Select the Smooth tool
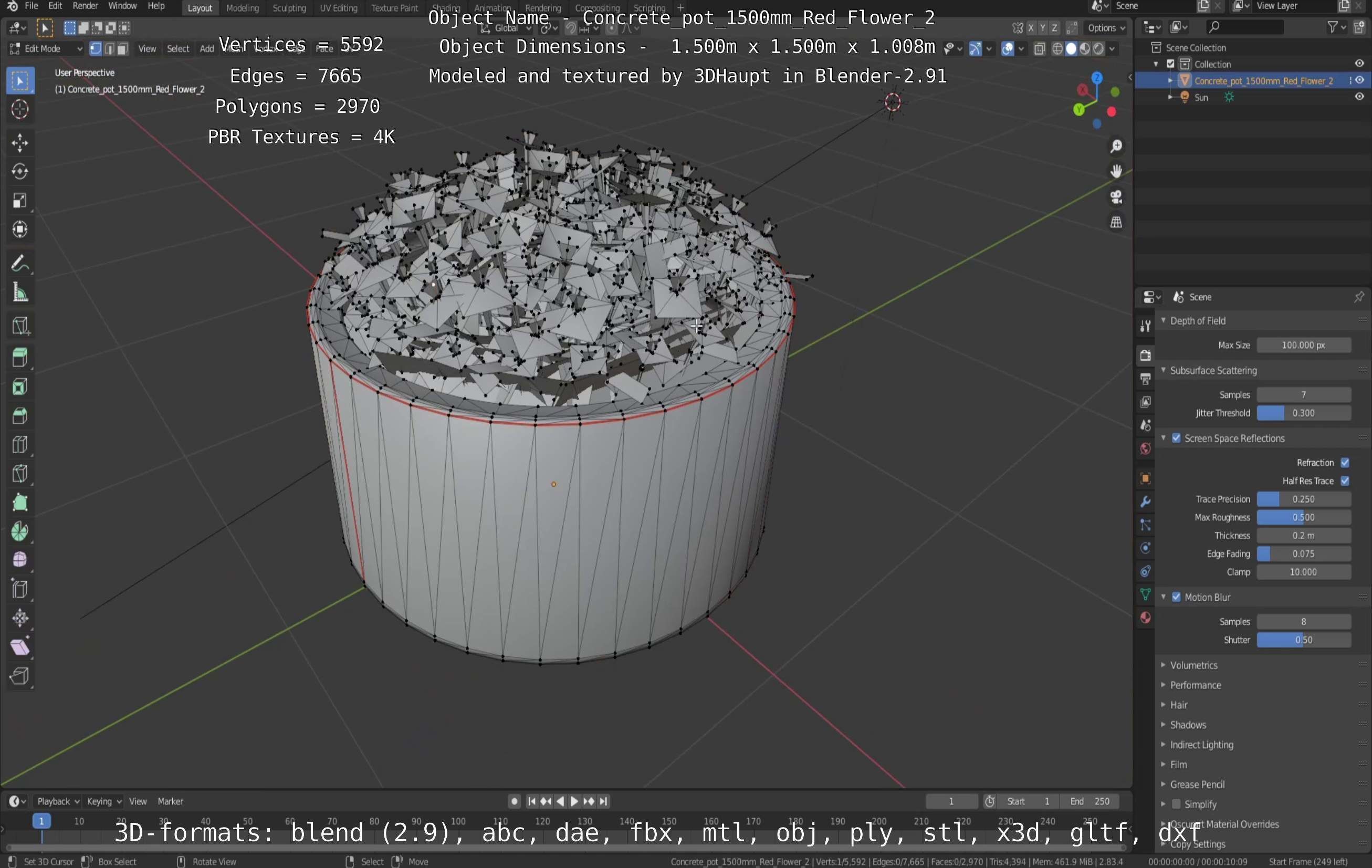The image size is (1372, 868). (x=20, y=560)
